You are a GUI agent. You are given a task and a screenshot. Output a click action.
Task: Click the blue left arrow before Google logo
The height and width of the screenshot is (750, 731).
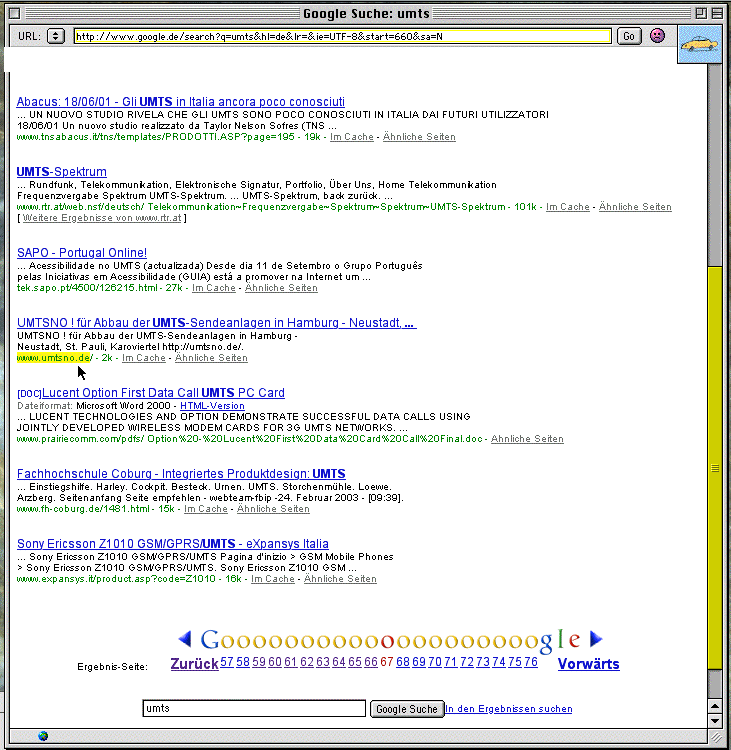tap(185, 640)
